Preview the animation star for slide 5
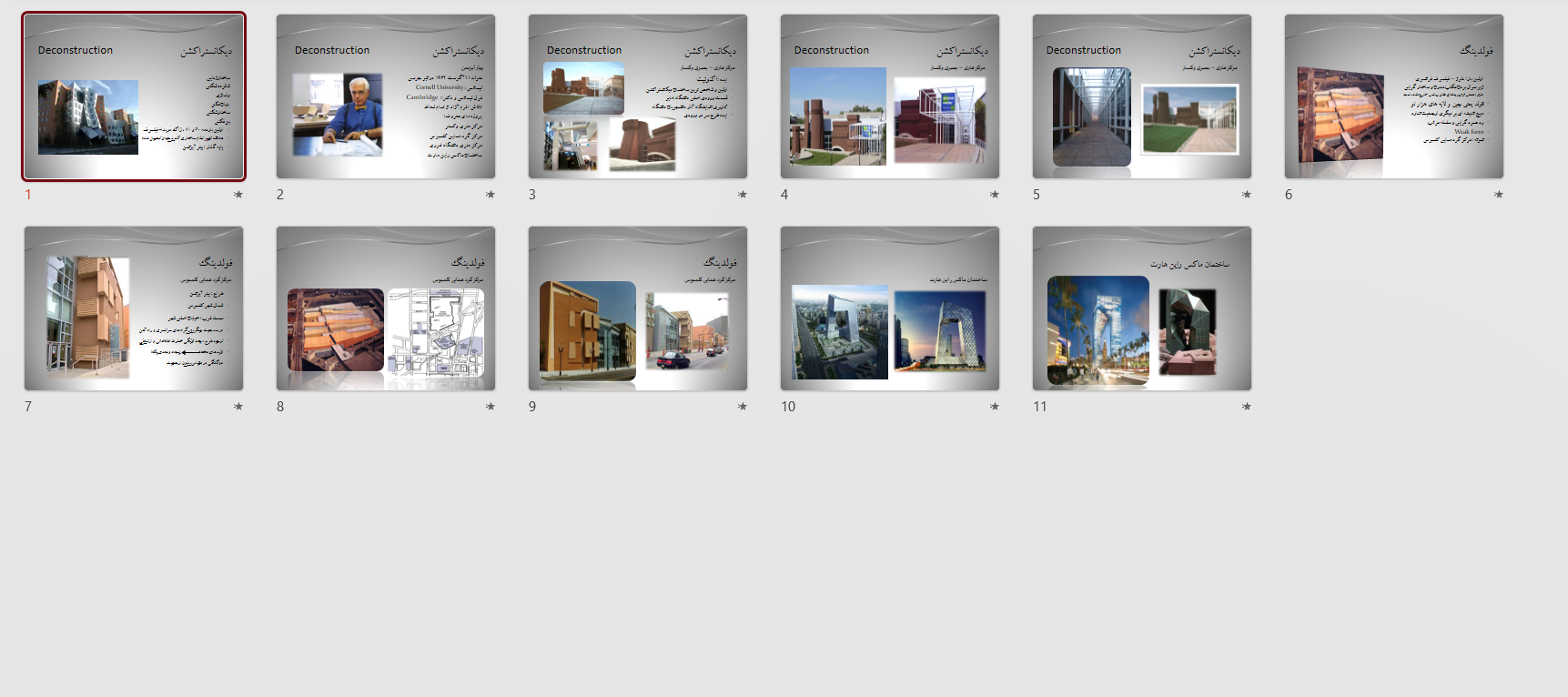The height and width of the screenshot is (697, 1568). click(1247, 195)
